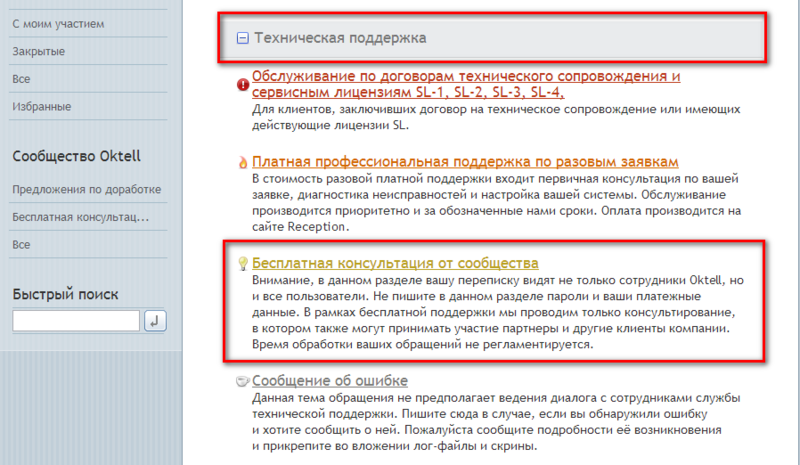Screen dimensions: 800x465
Task: Open Предложения по доработке in sidebar
Action: pyautogui.click(x=88, y=189)
